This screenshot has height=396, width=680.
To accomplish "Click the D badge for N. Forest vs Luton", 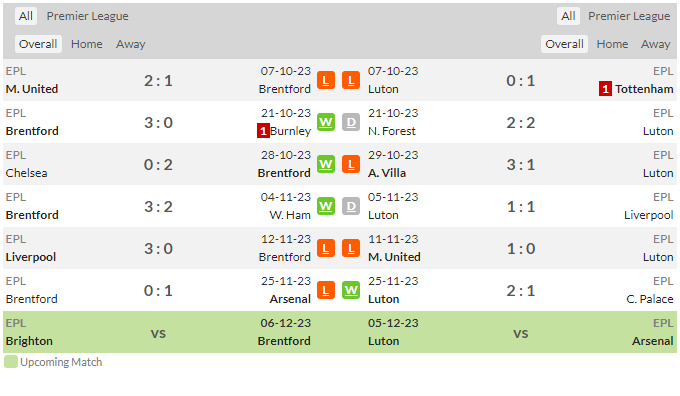I will coord(351,122).
